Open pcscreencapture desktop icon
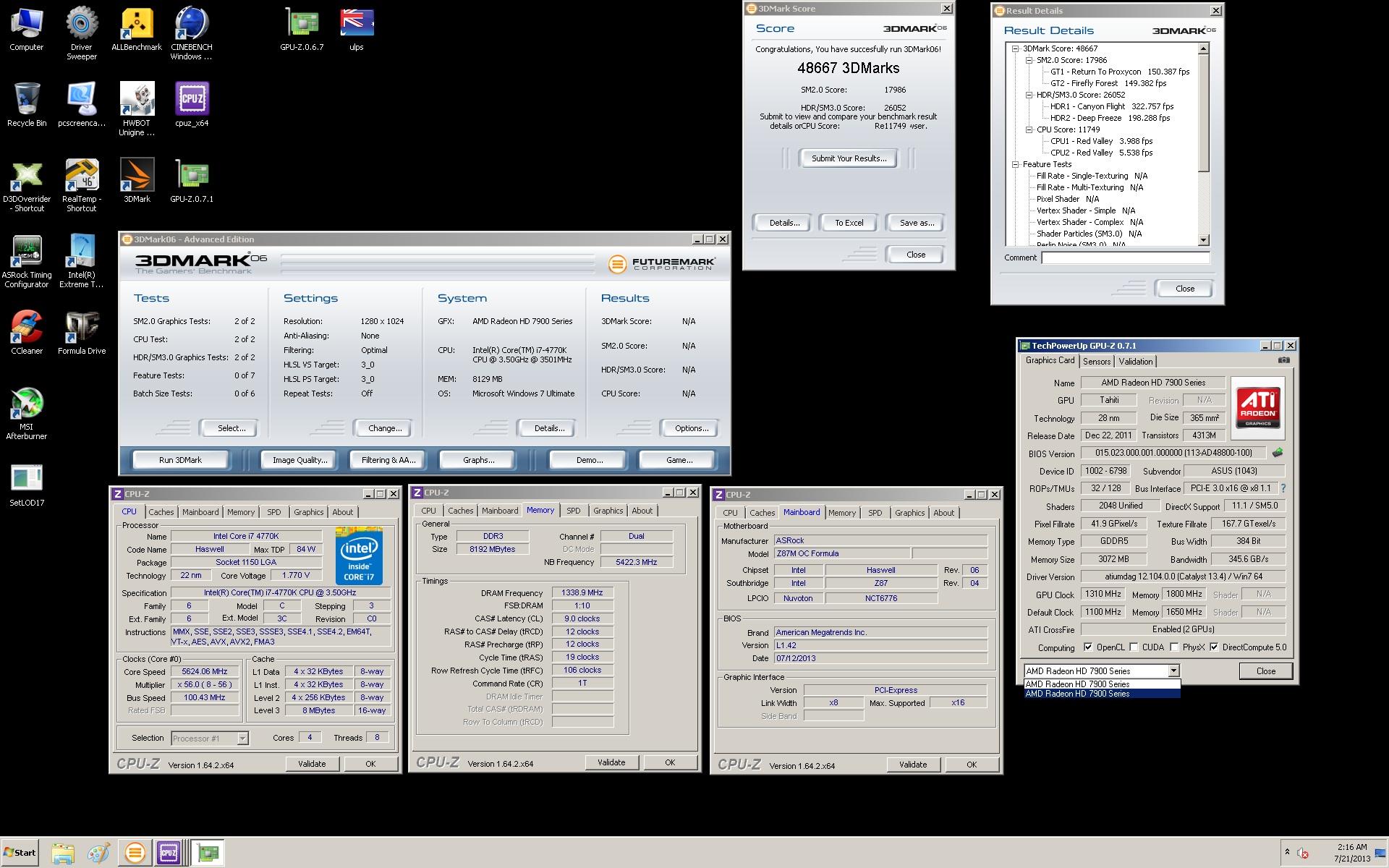Screen dimensions: 1389x868 click(x=82, y=105)
